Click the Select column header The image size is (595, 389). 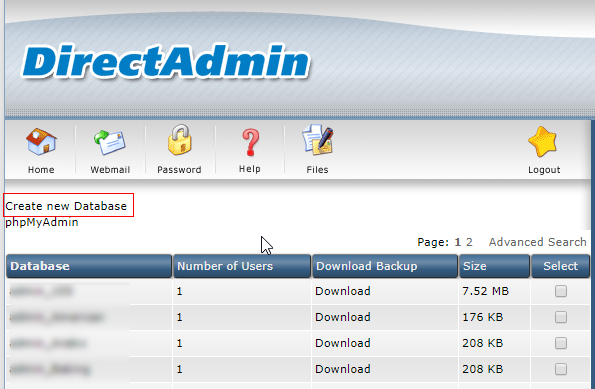tap(560, 266)
